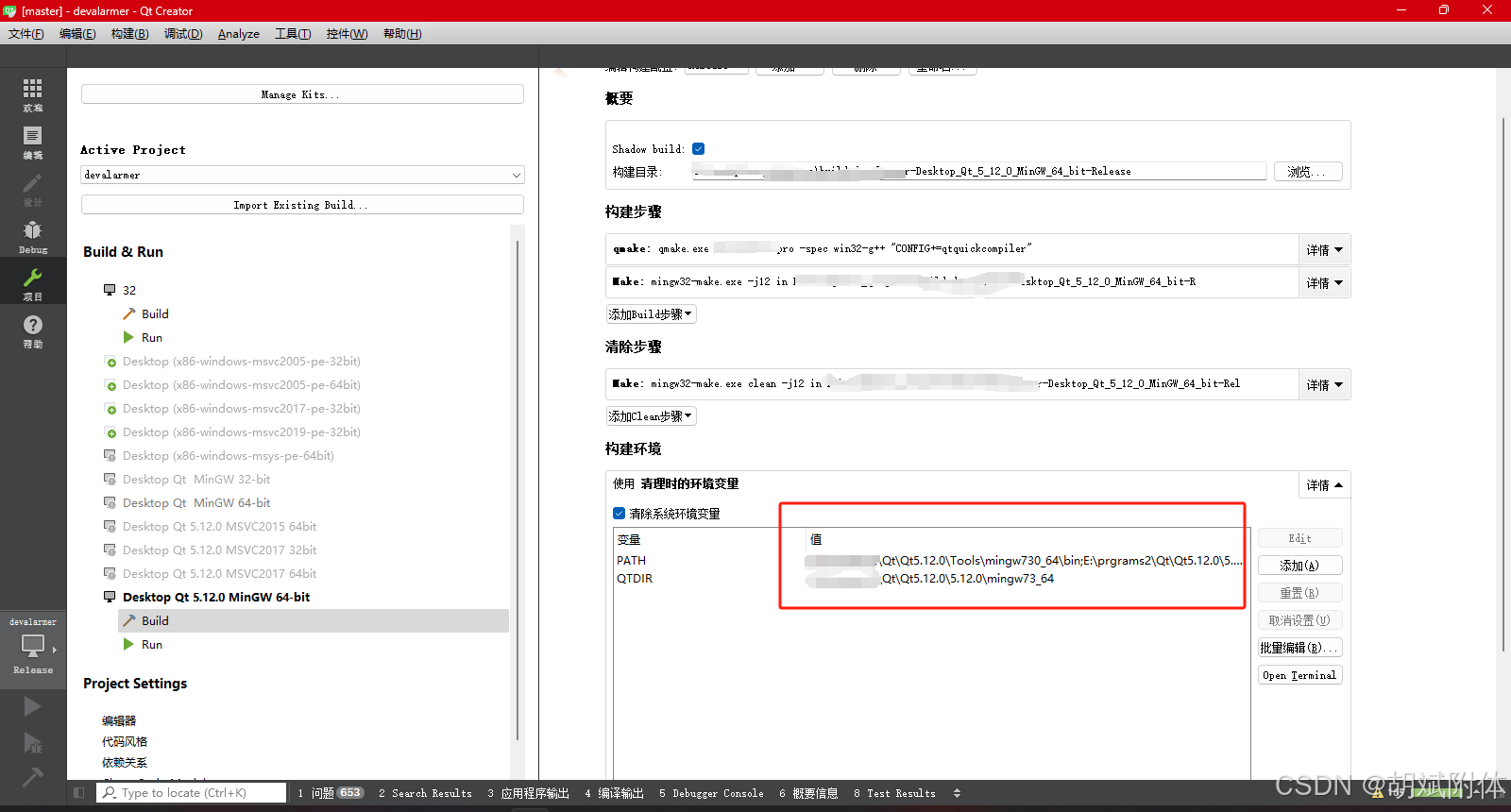Expand Make build step details
This screenshot has width=1511, height=812.
(x=1324, y=282)
